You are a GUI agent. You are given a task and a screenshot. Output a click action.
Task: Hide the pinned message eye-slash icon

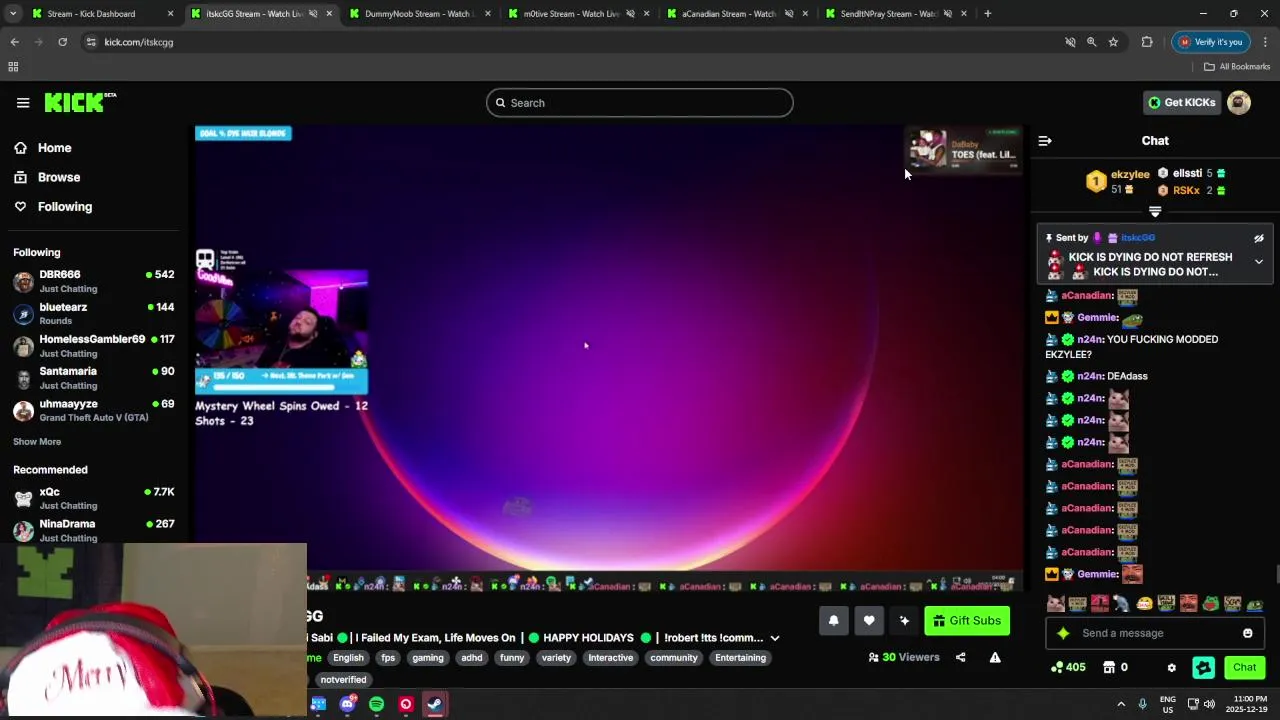click(1259, 238)
